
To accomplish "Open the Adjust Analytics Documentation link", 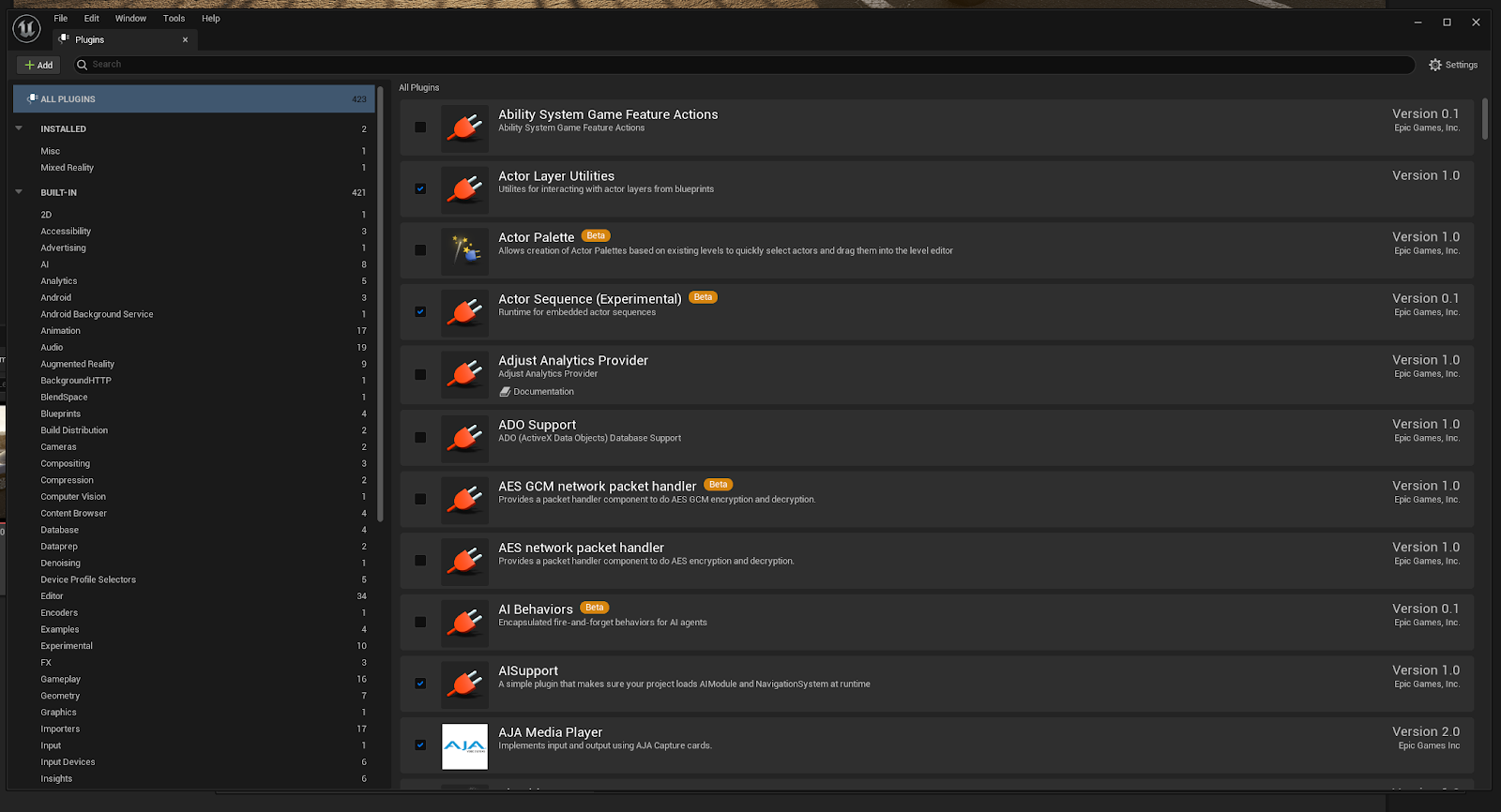I will pyautogui.click(x=537, y=392).
